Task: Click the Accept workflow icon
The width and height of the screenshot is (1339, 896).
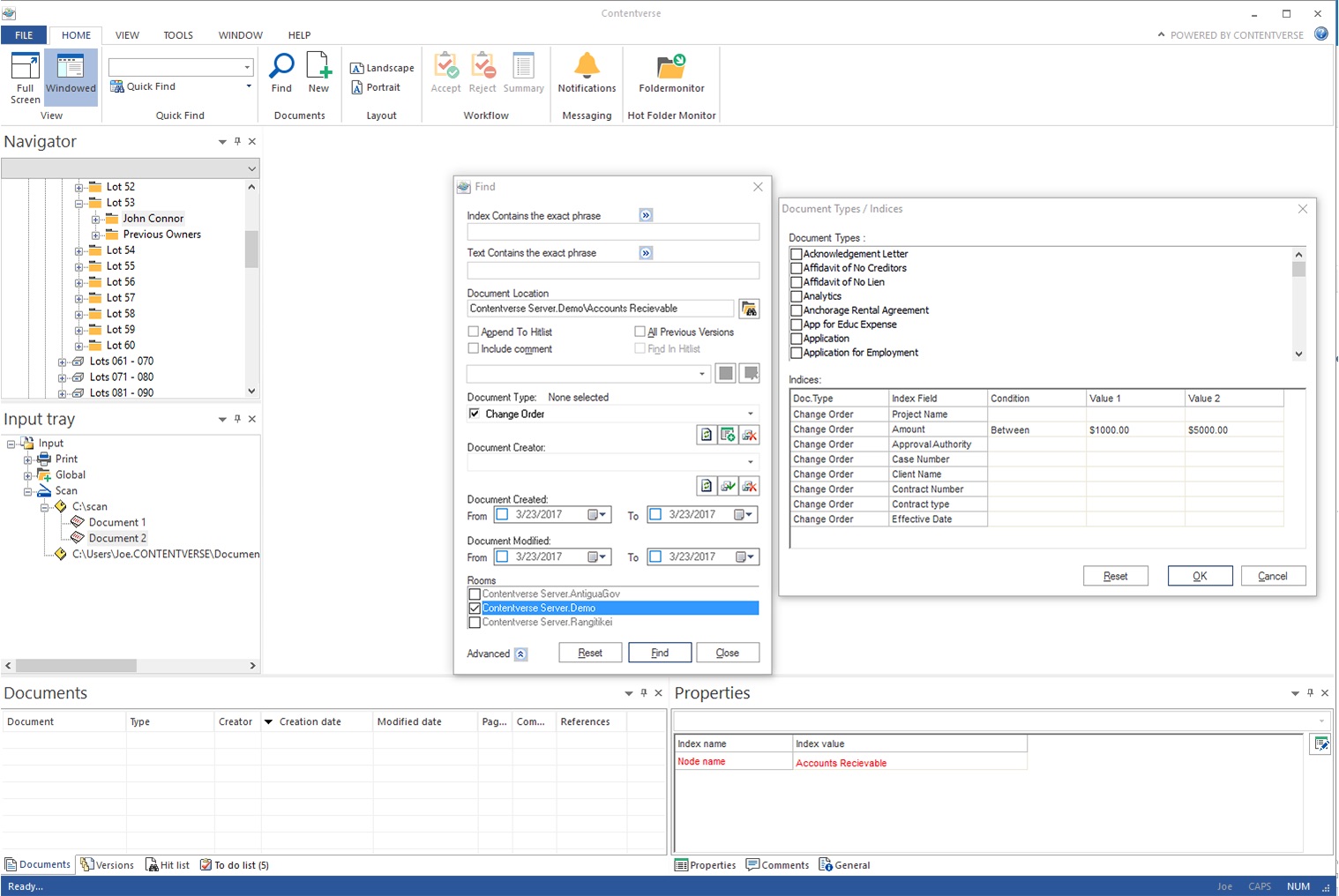Action: [x=445, y=73]
